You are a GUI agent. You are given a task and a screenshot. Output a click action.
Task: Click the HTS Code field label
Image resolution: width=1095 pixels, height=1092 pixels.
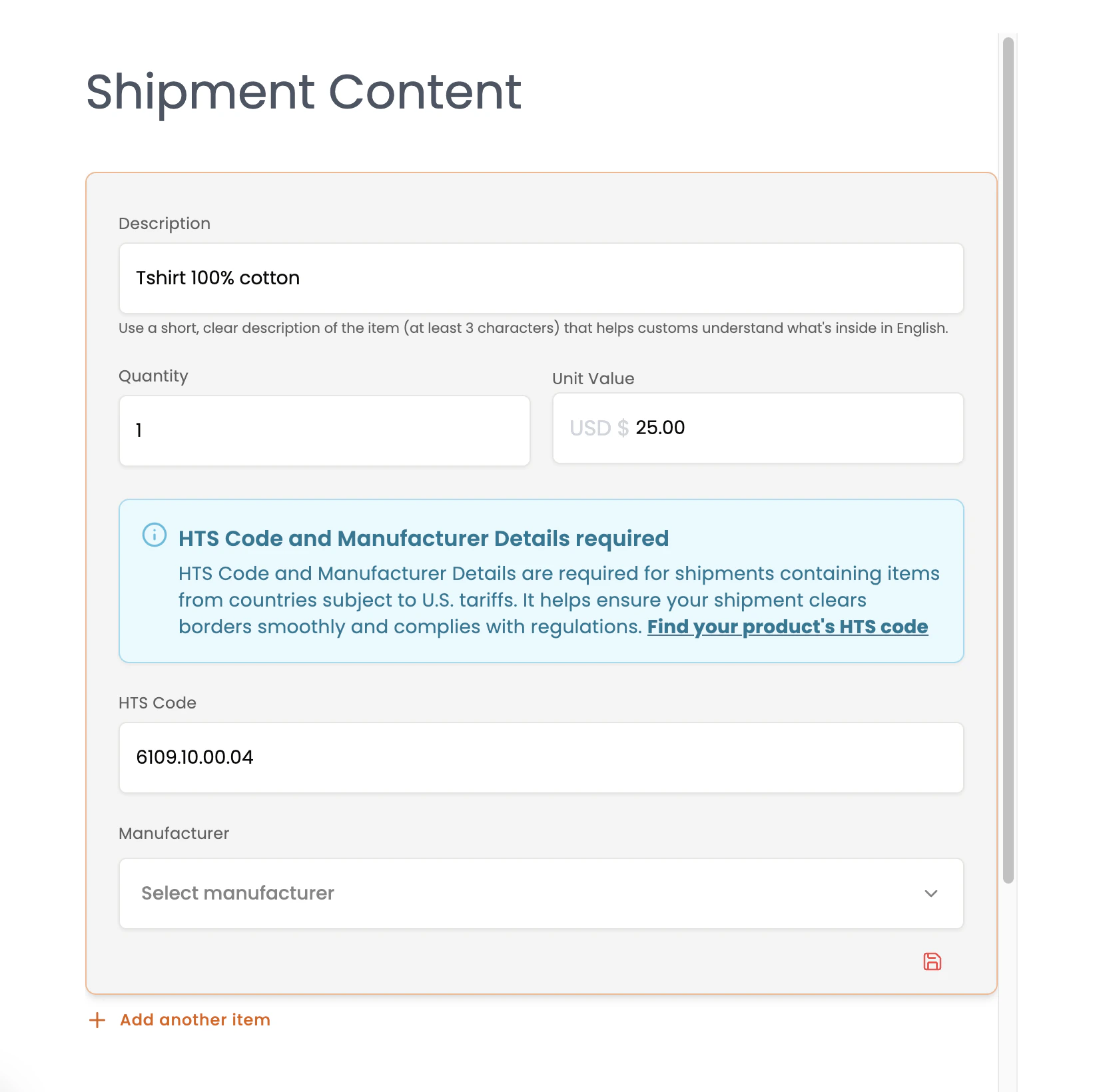point(157,703)
